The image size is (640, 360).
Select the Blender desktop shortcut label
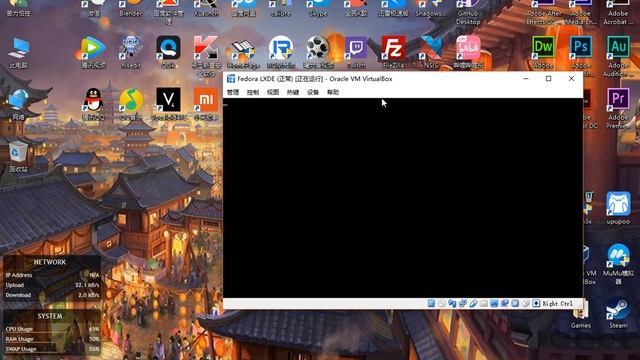(x=131, y=13)
